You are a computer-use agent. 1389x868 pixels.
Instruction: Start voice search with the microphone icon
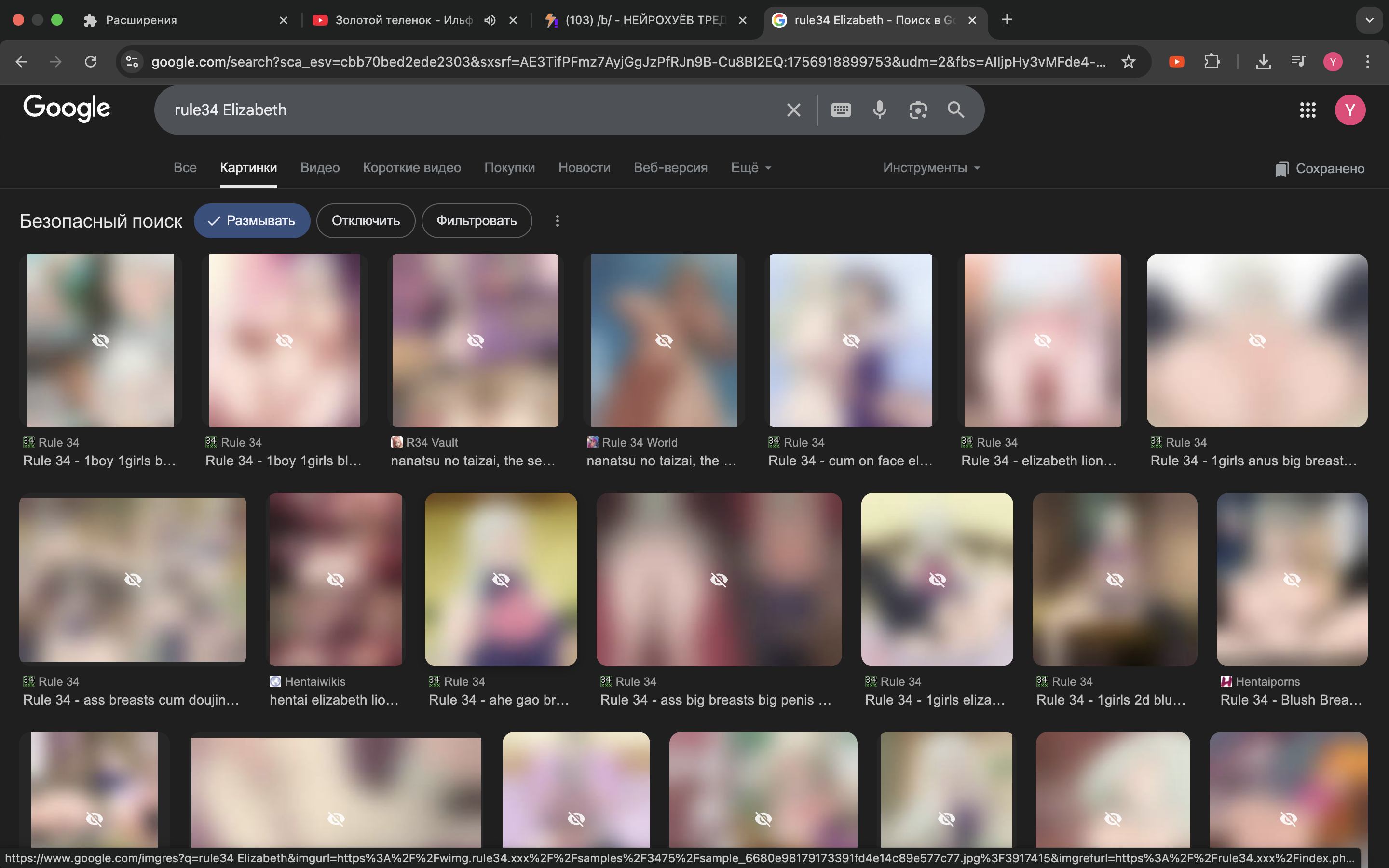(x=879, y=109)
